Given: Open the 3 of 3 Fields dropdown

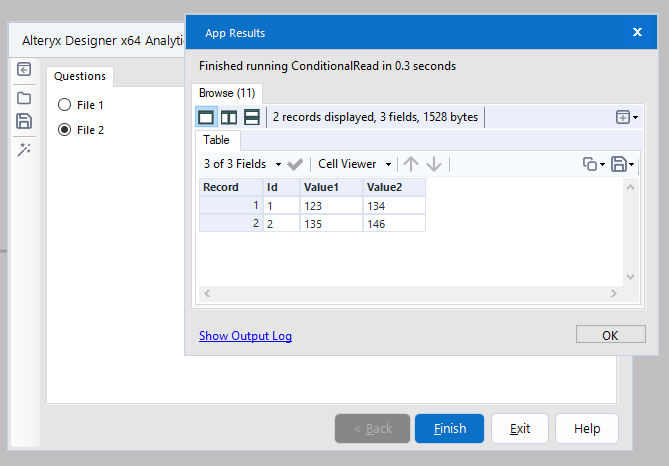Looking at the screenshot, I should [x=241, y=164].
